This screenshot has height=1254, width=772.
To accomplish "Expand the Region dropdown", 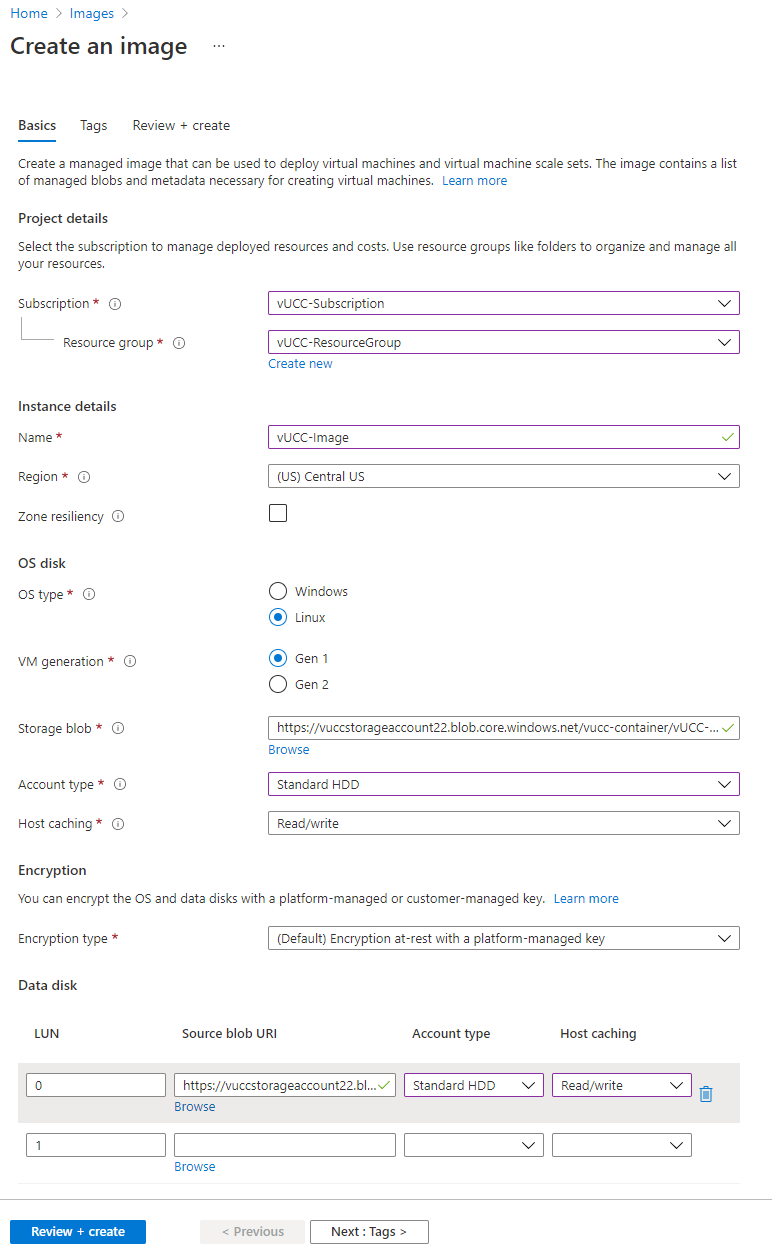I will click(503, 477).
